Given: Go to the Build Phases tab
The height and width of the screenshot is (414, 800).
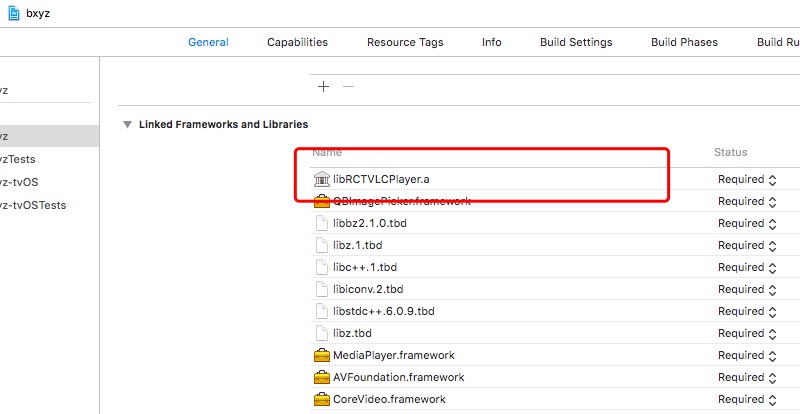Looking at the screenshot, I should click(x=684, y=42).
